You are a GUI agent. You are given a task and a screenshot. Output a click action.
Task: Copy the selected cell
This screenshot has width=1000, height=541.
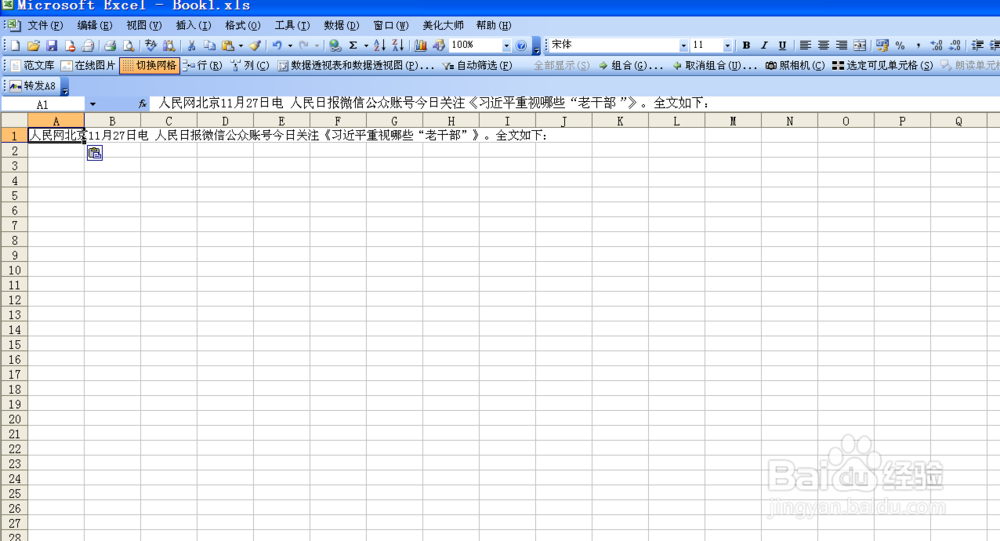(x=209, y=45)
